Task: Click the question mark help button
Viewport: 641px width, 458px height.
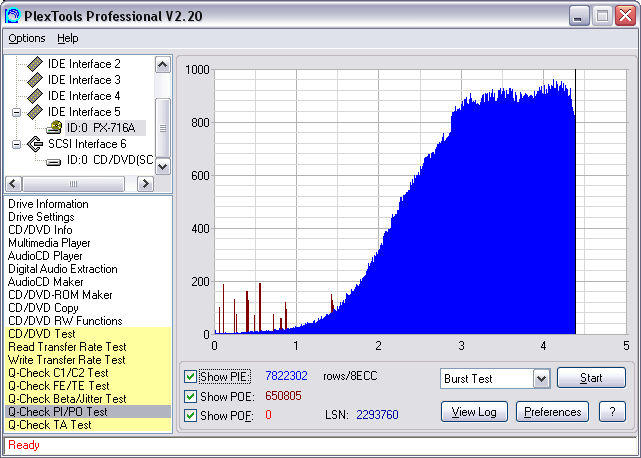Action: [612, 412]
